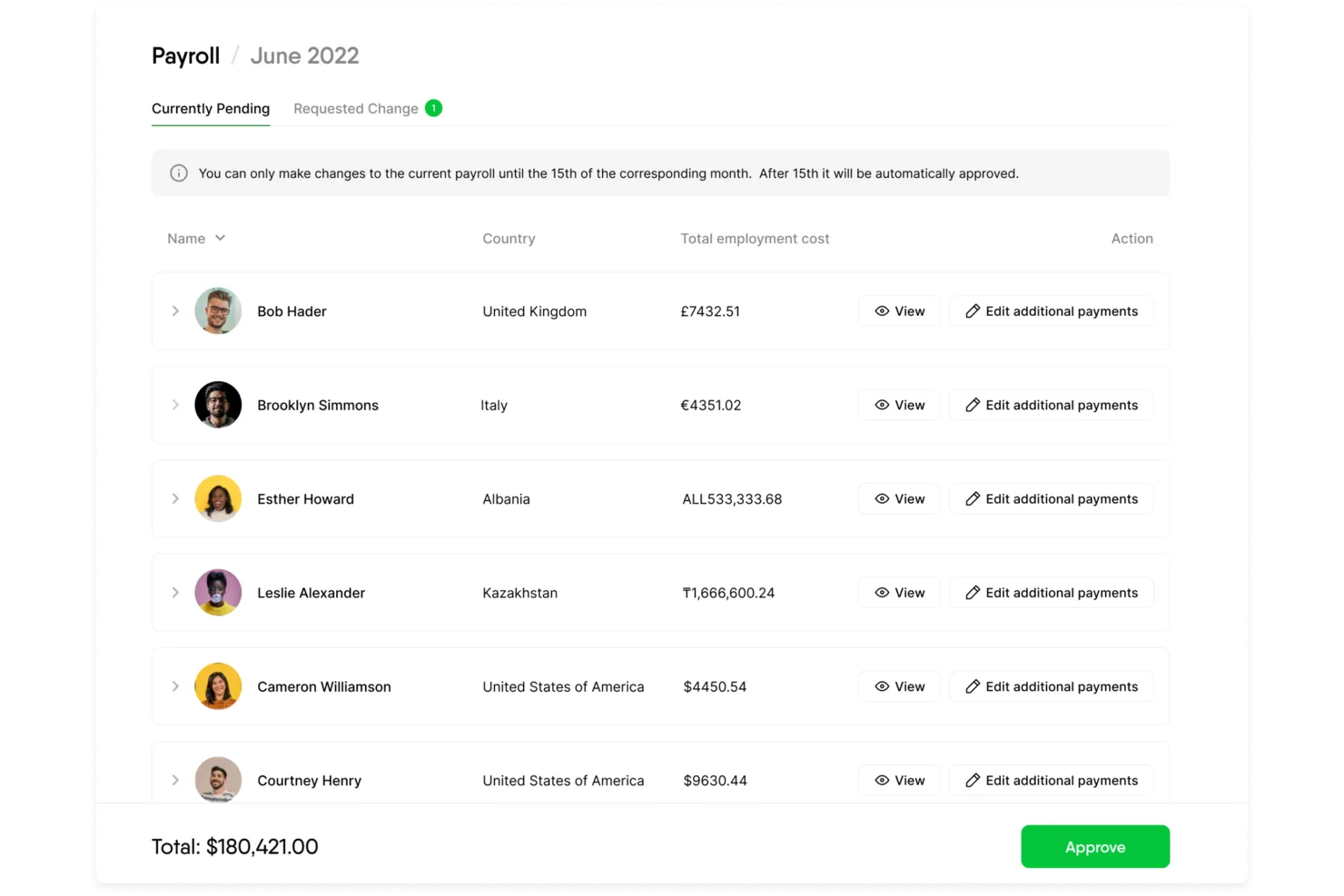This screenshot has width=1344, height=896.
Task: Click the Payroll breadcrumb link
Action: point(185,56)
